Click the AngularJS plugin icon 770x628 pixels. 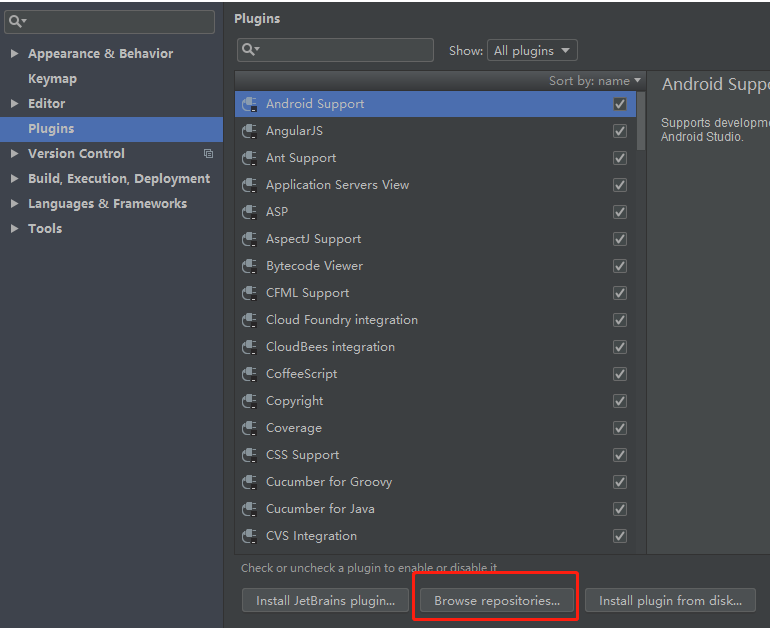point(250,131)
